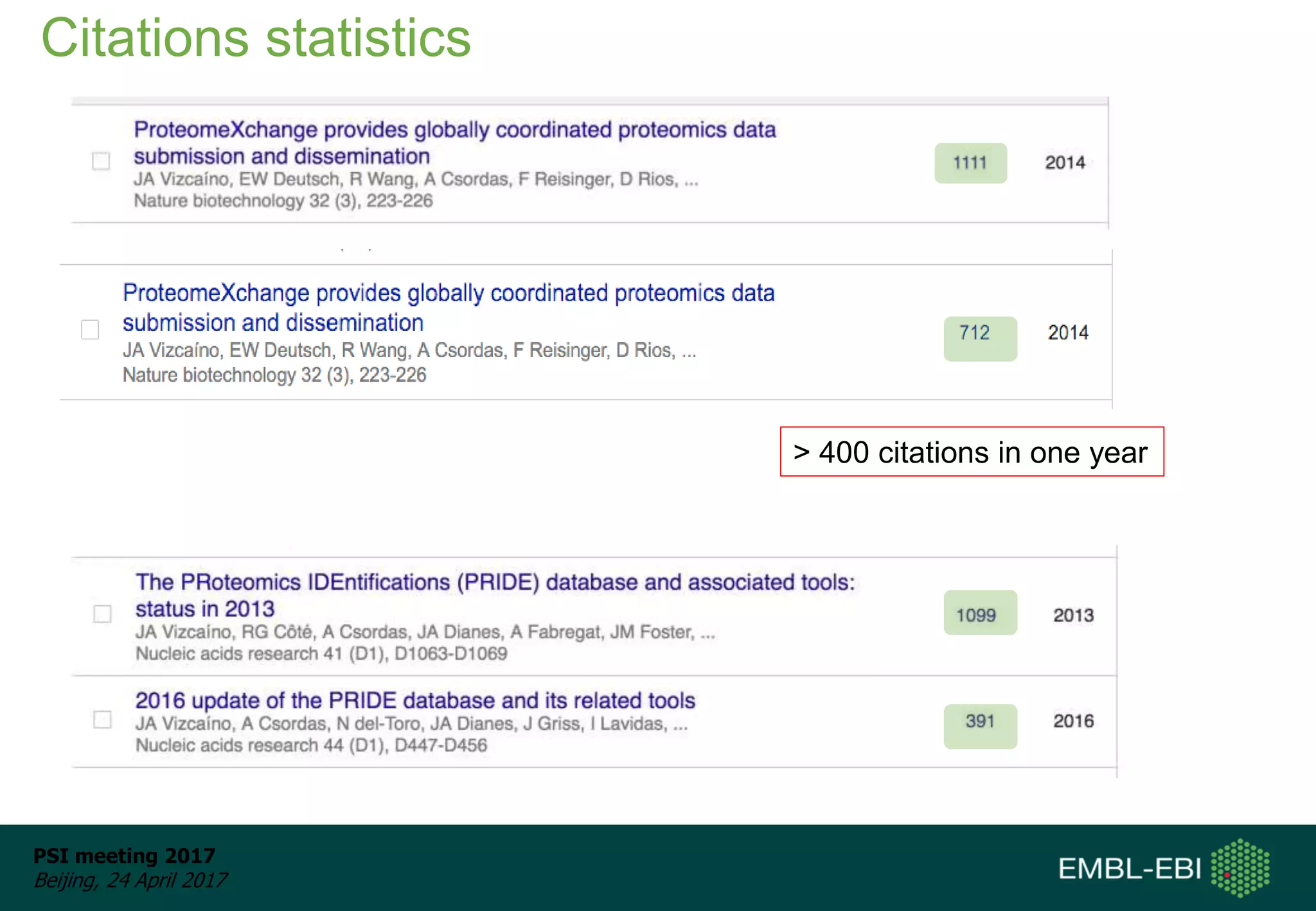Click authors line 'JA Vizcaíno, A Csordas, N del-Toro'
The width and height of the screenshot is (1316, 911).
pos(411,724)
